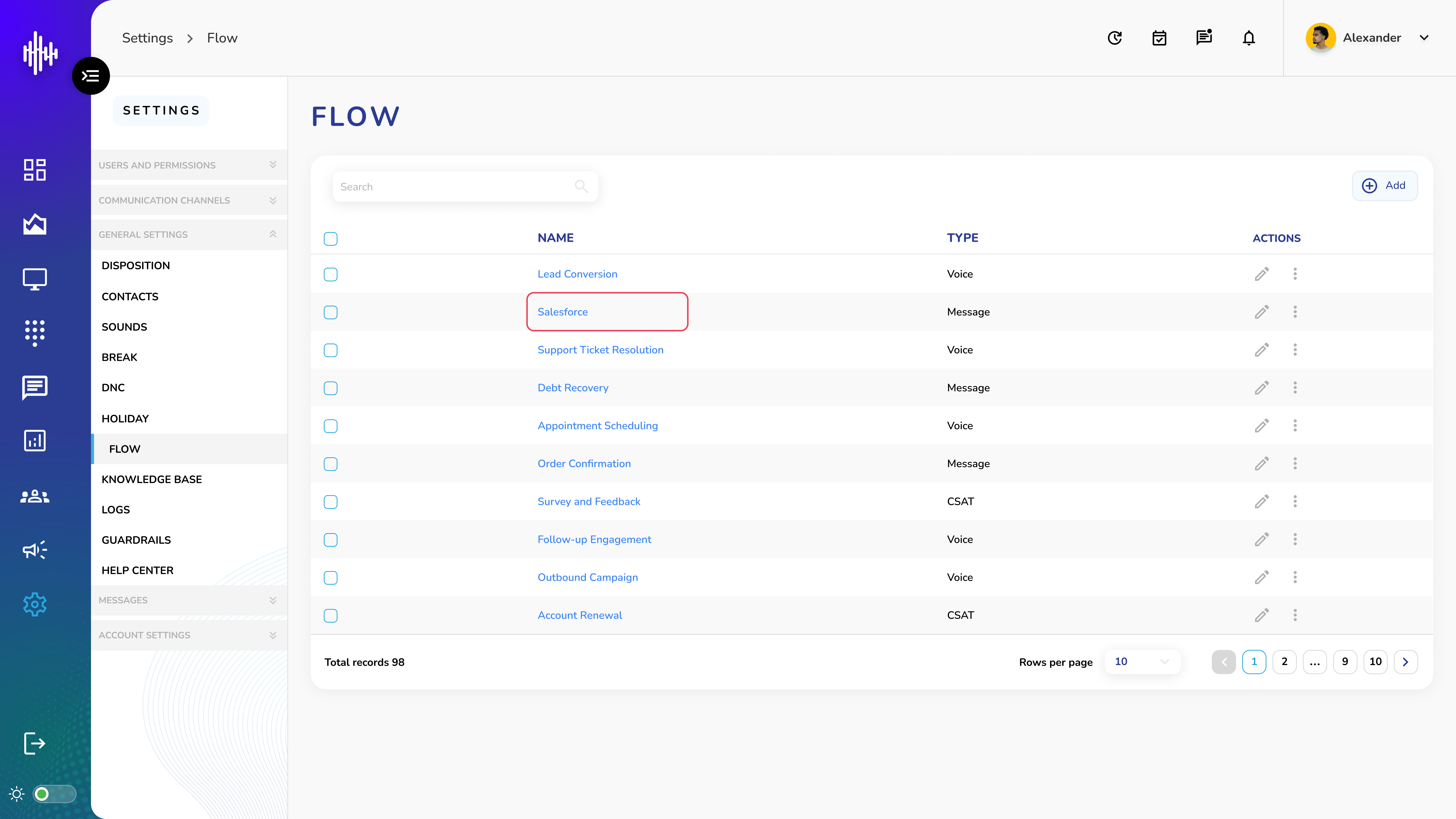Open the Rows per page dropdown
The width and height of the screenshot is (1456, 819).
coord(1142,662)
